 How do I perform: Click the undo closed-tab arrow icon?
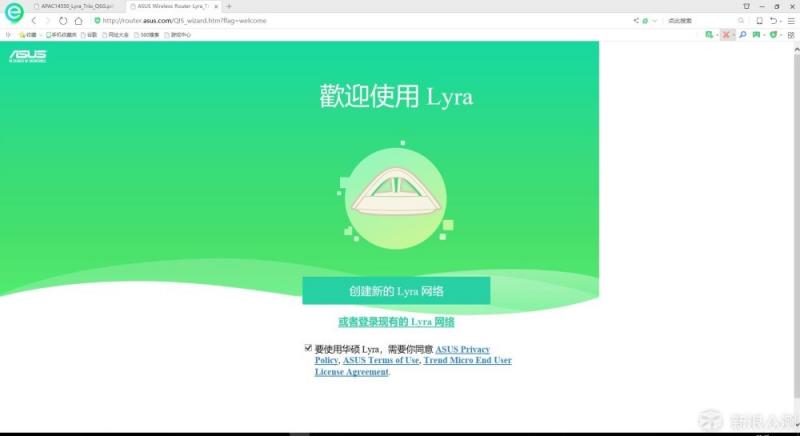tap(773, 21)
